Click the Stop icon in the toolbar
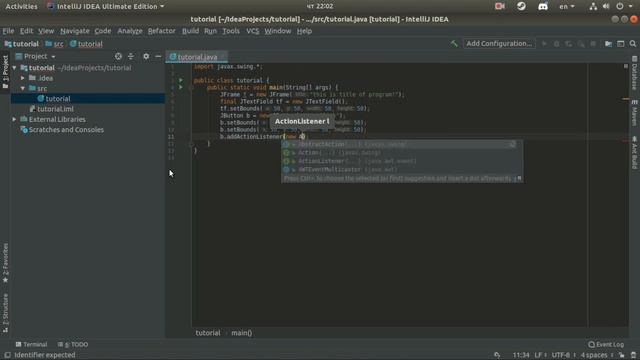Image resolution: width=640 pixels, height=360 pixels. point(593,44)
